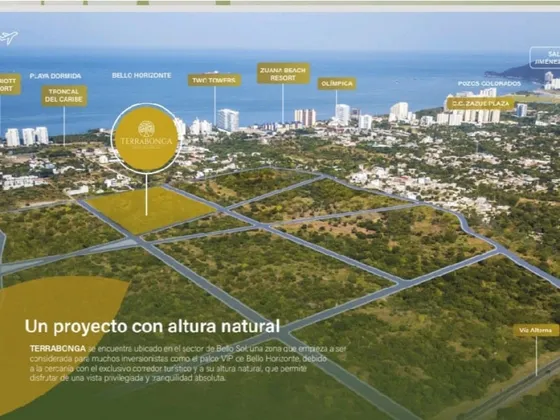
Task: Click the Vía Alterna road label
Action: [x=536, y=330]
